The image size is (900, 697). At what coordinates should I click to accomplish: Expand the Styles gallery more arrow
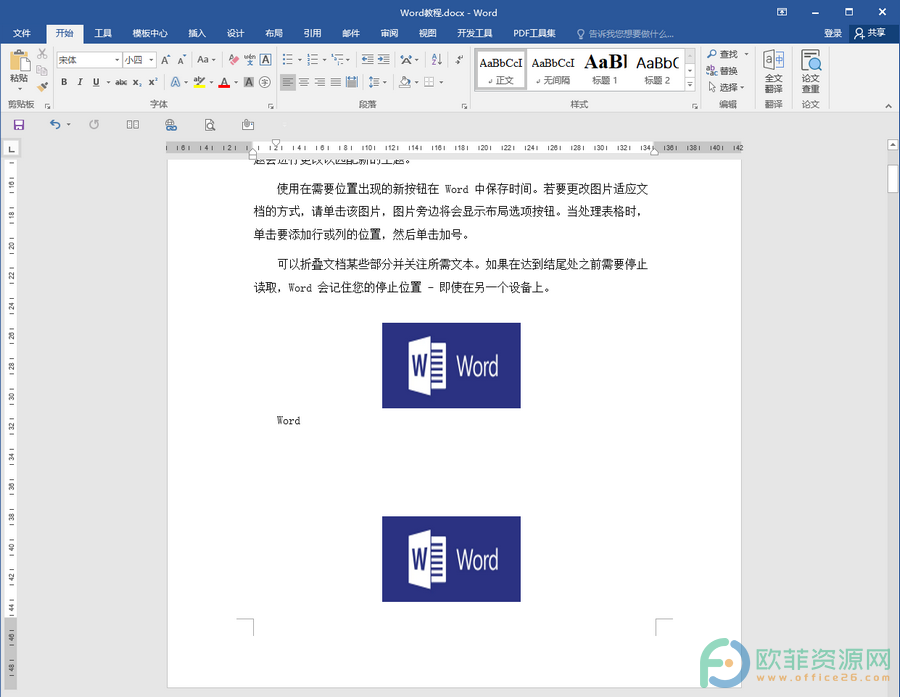click(x=690, y=85)
